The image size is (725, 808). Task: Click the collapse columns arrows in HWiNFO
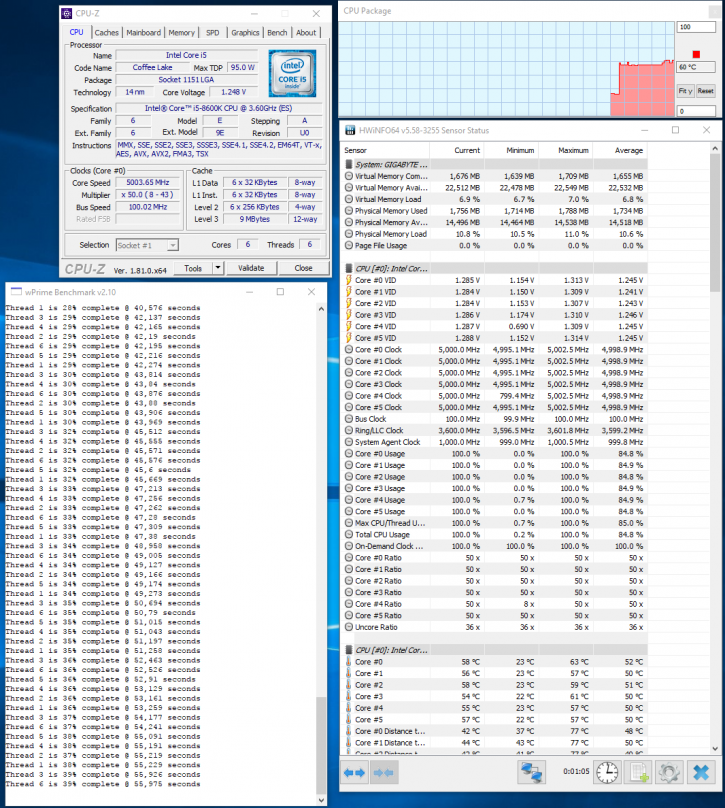383,772
